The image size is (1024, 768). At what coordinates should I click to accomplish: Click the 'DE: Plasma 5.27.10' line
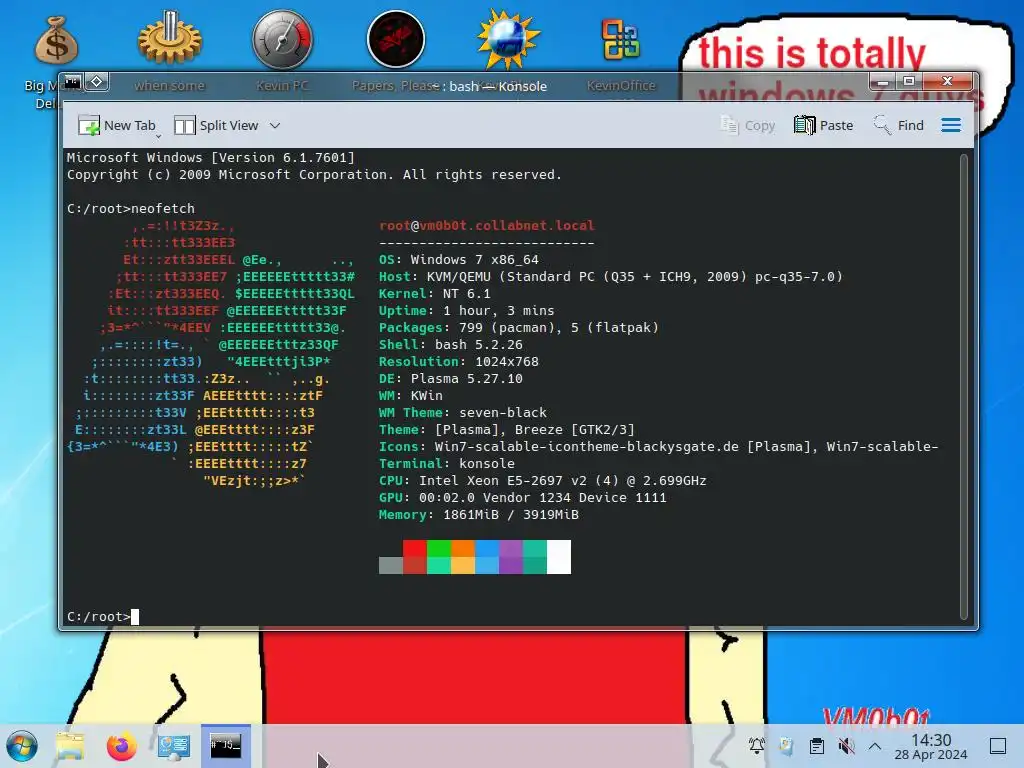(x=451, y=378)
